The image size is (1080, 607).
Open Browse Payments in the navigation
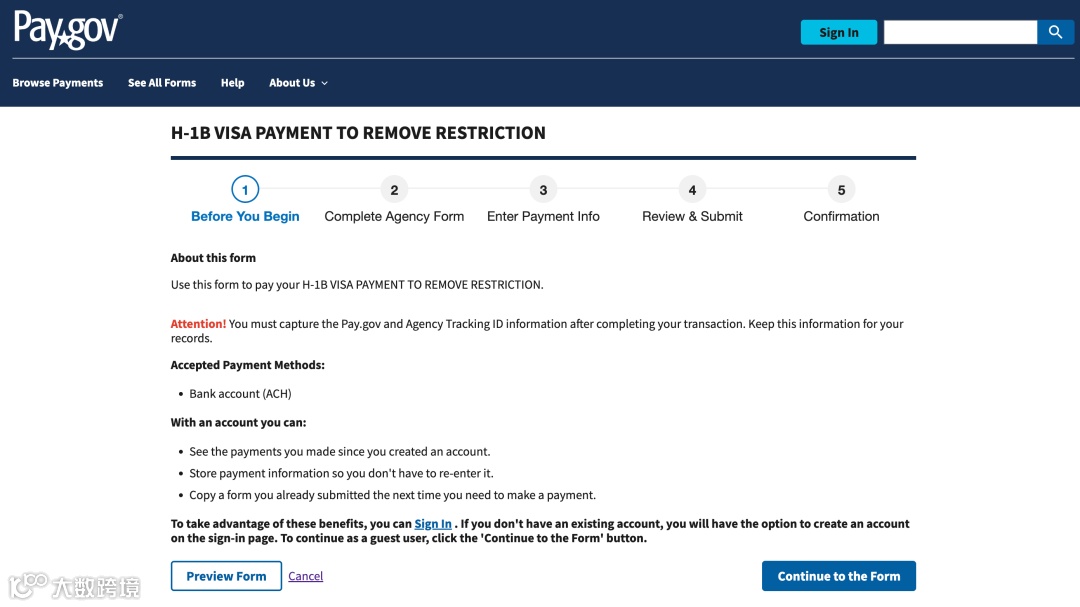(x=58, y=83)
